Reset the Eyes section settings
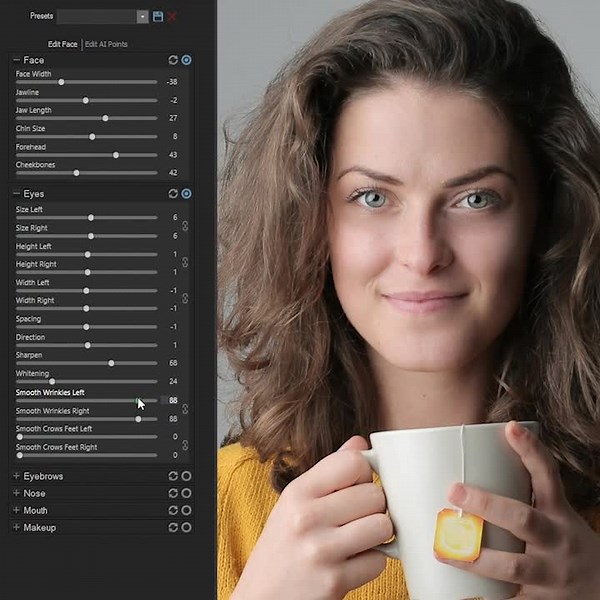 173,194
